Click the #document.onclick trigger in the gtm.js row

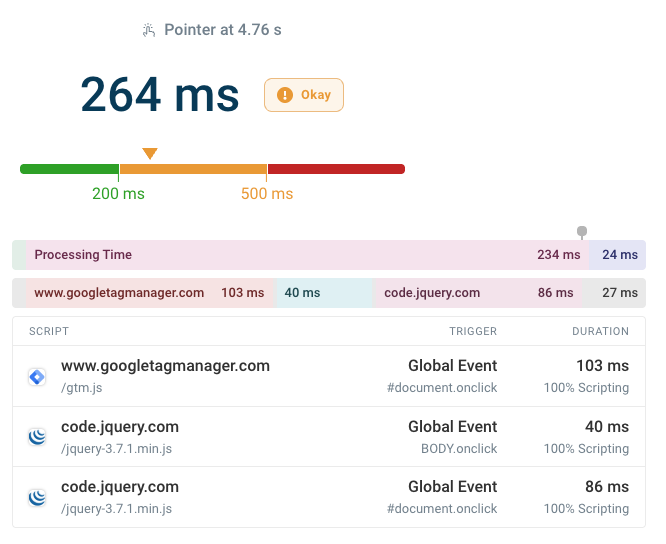(442, 388)
